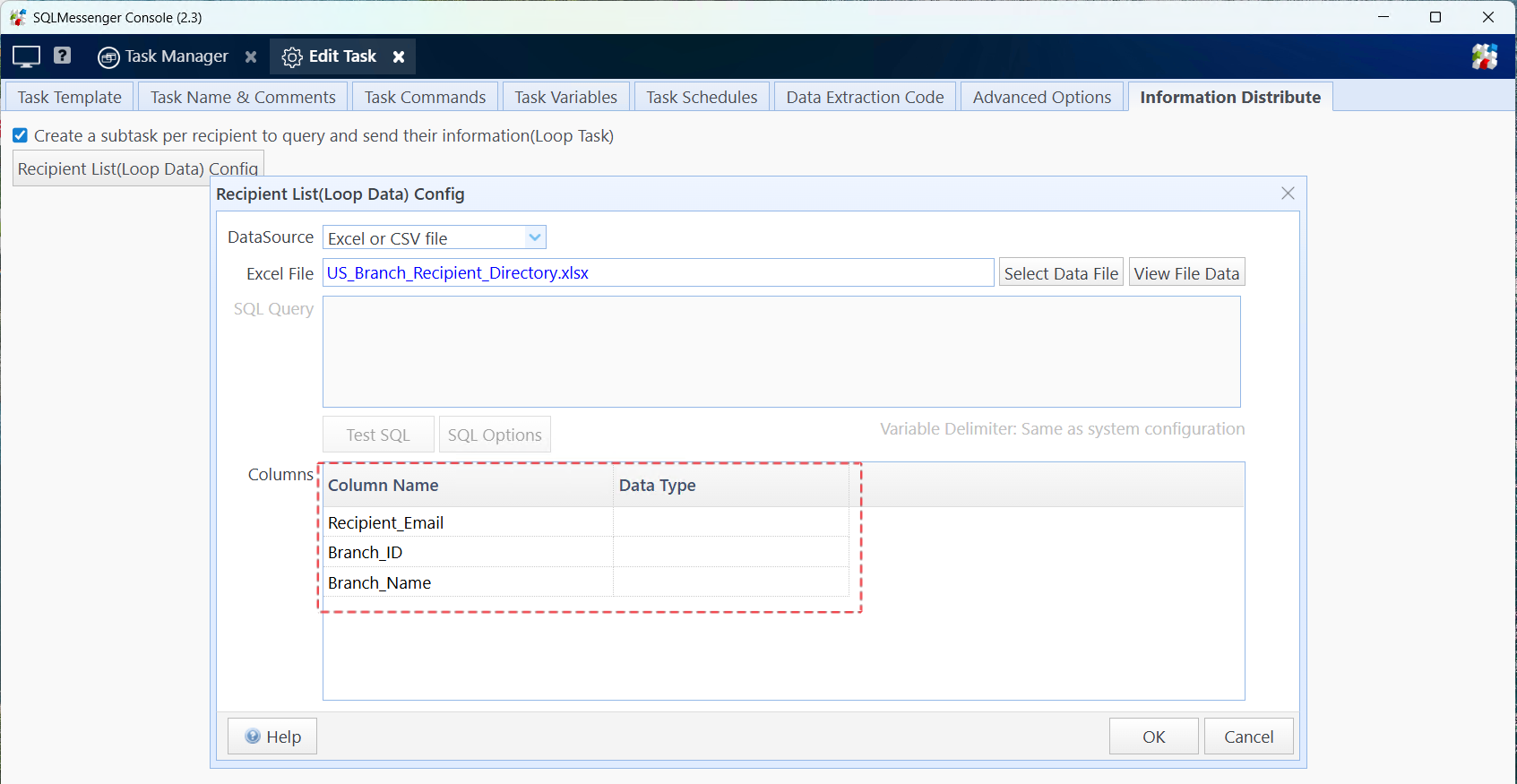Confirm the dialog with OK
Screen dimensions: 1517x784
(1153, 737)
